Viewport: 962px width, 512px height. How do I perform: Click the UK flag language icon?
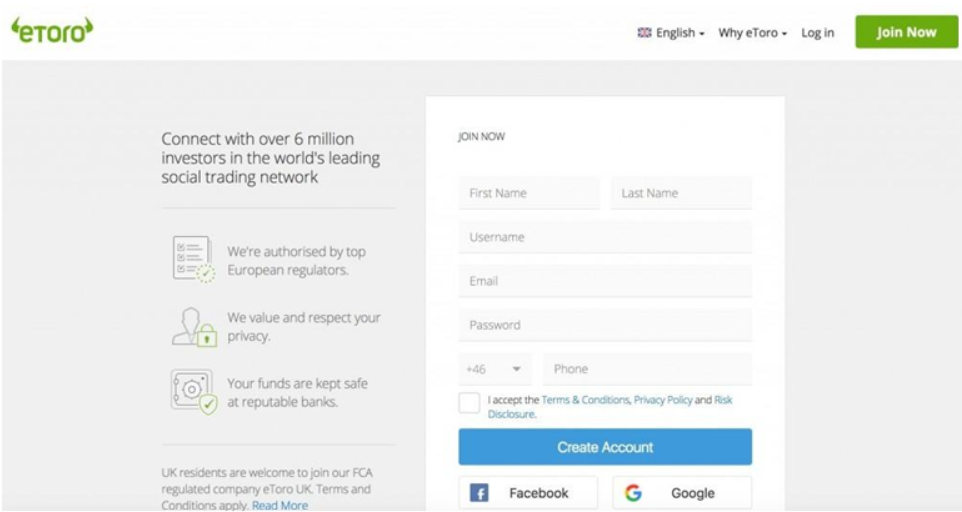point(644,32)
